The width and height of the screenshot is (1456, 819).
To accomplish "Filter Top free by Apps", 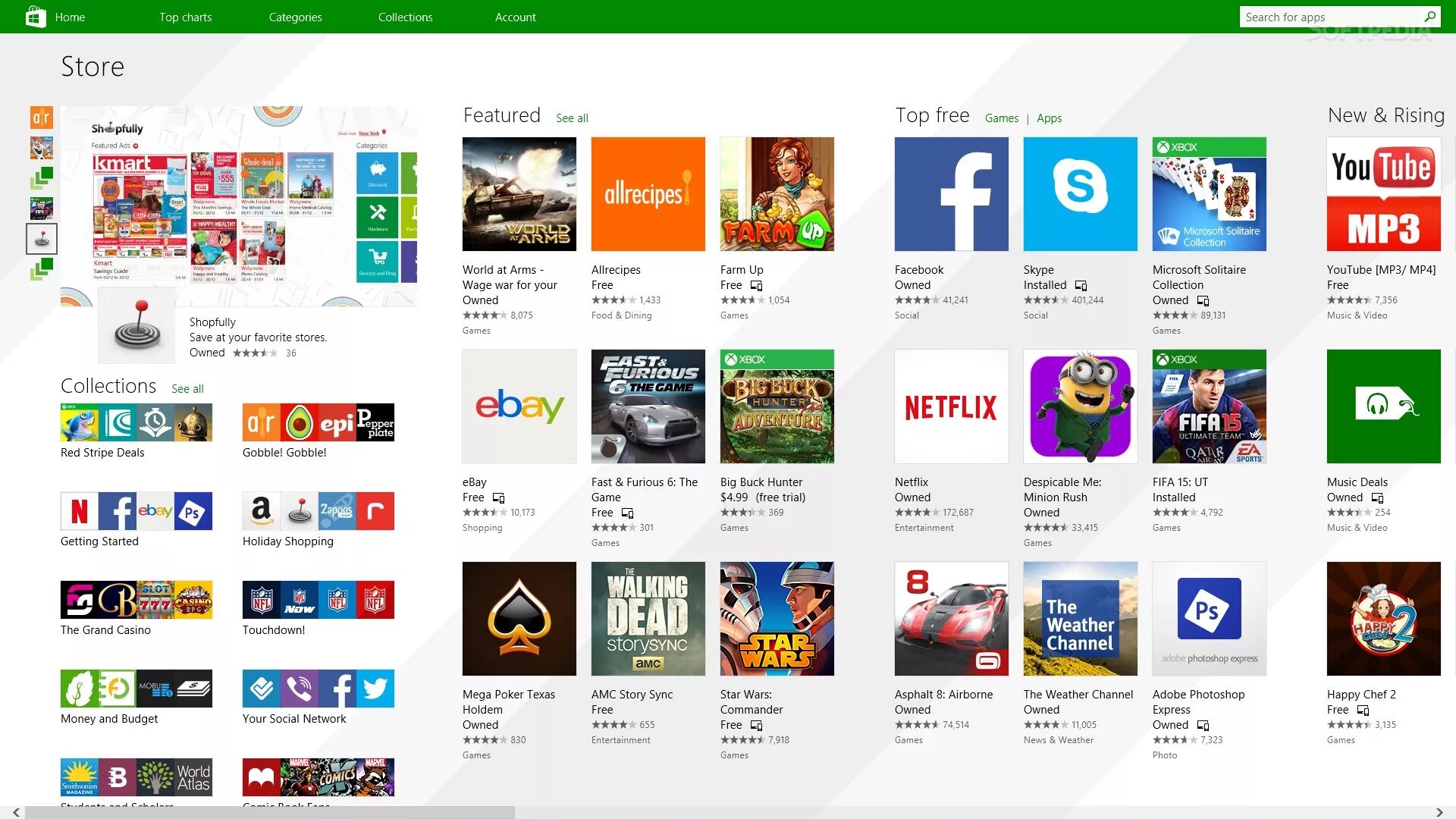I will 1049,118.
